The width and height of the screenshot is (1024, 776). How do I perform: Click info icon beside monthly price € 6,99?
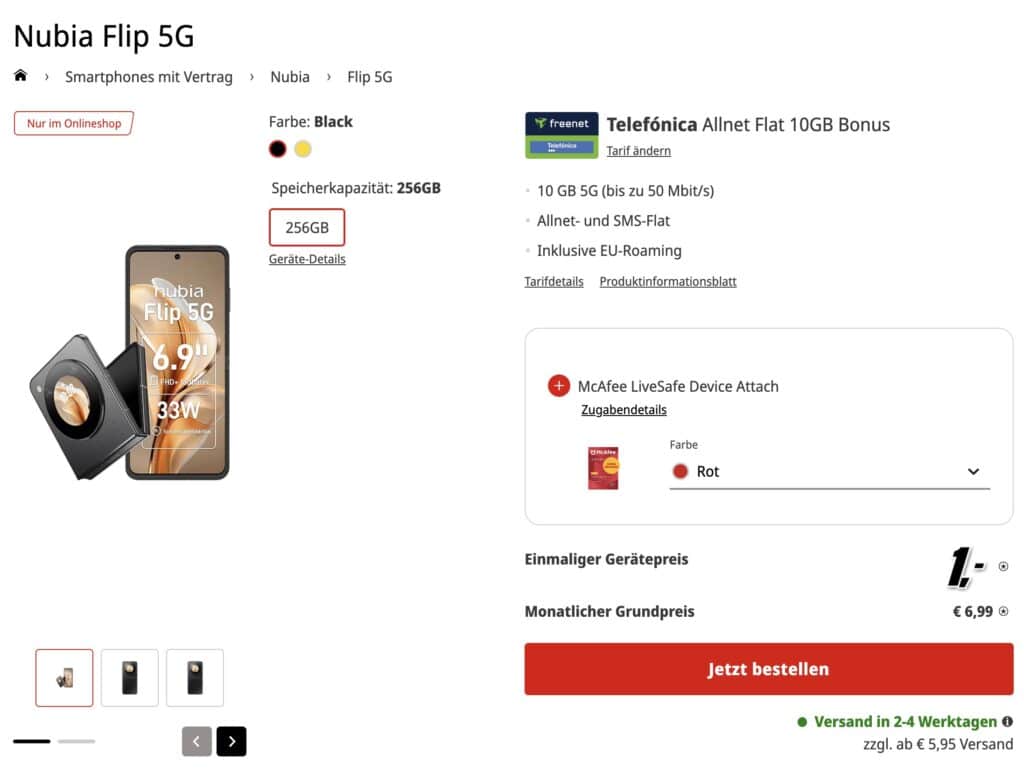[x=1004, y=611]
